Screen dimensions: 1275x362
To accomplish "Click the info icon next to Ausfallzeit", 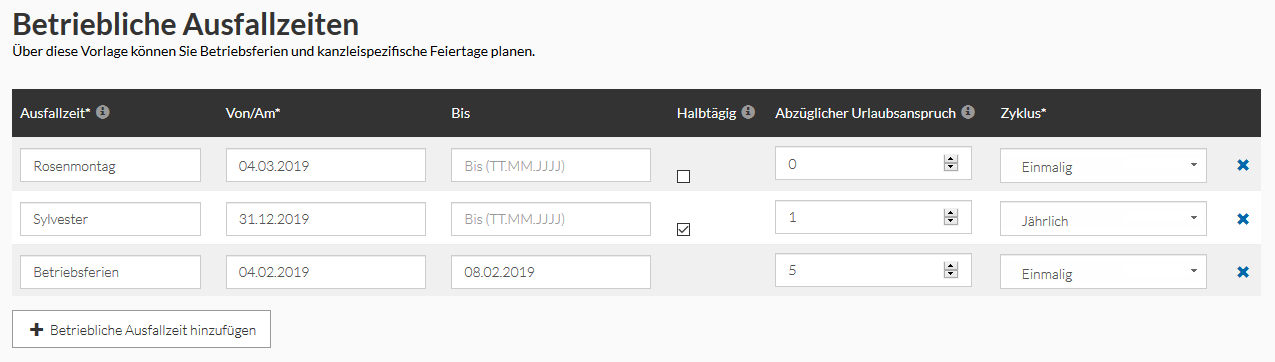I will 103,113.
